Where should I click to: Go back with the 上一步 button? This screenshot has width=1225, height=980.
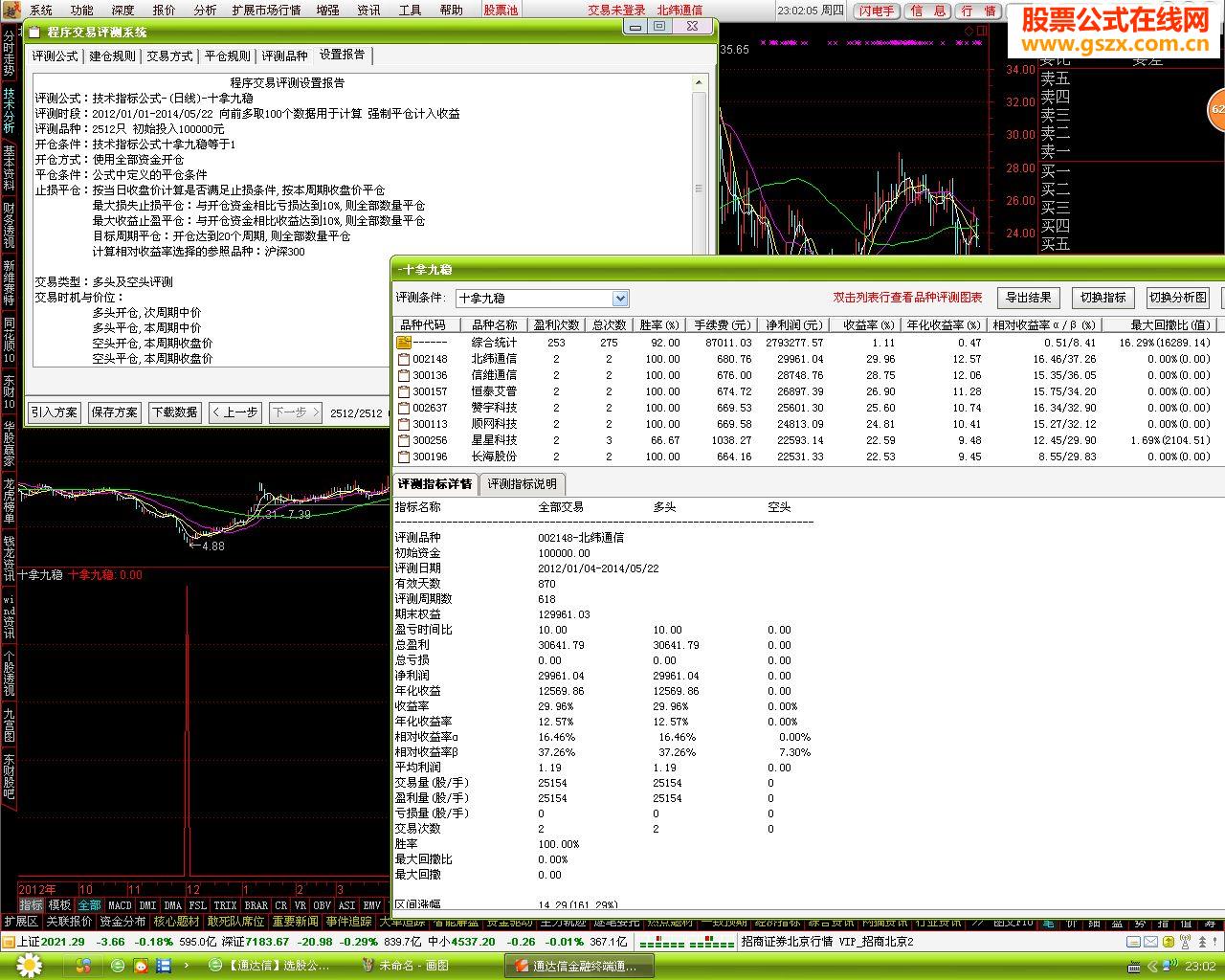[x=235, y=412]
